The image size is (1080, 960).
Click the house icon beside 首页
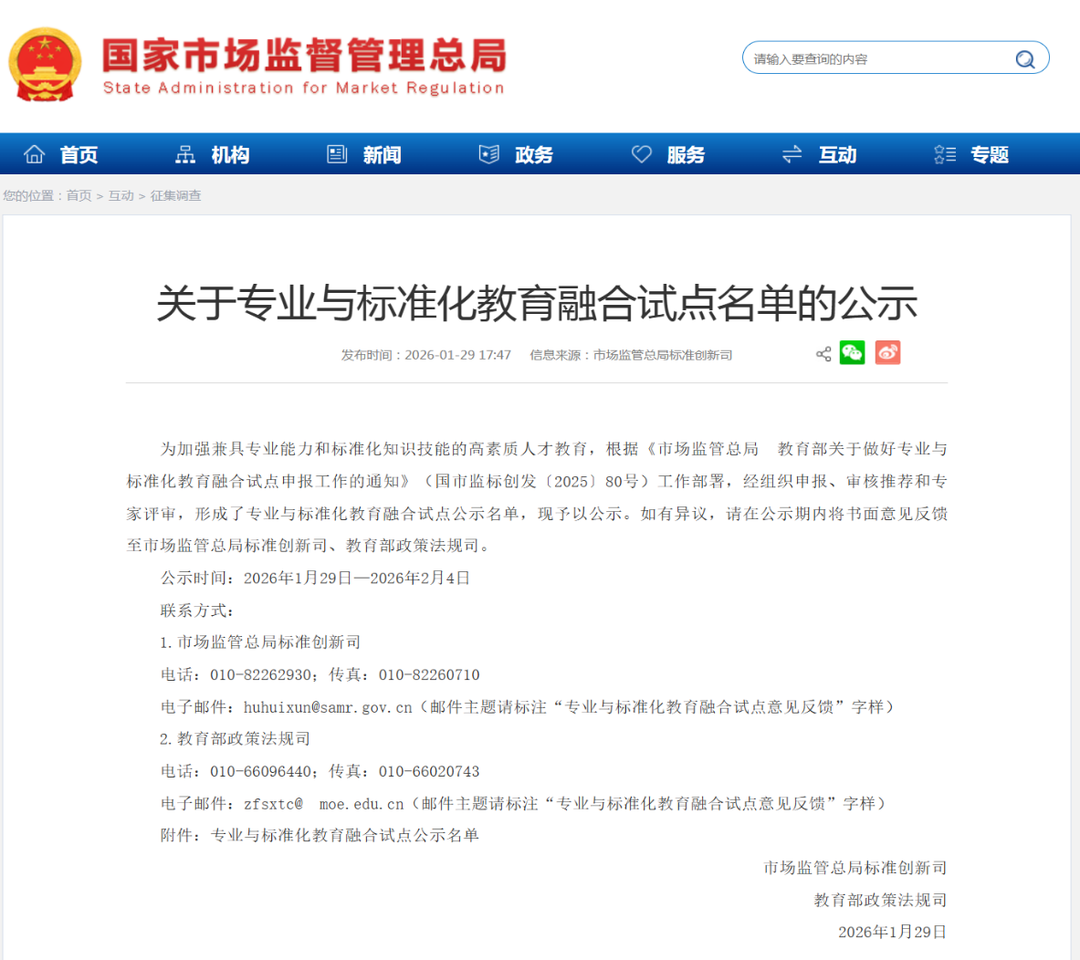click(35, 154)
